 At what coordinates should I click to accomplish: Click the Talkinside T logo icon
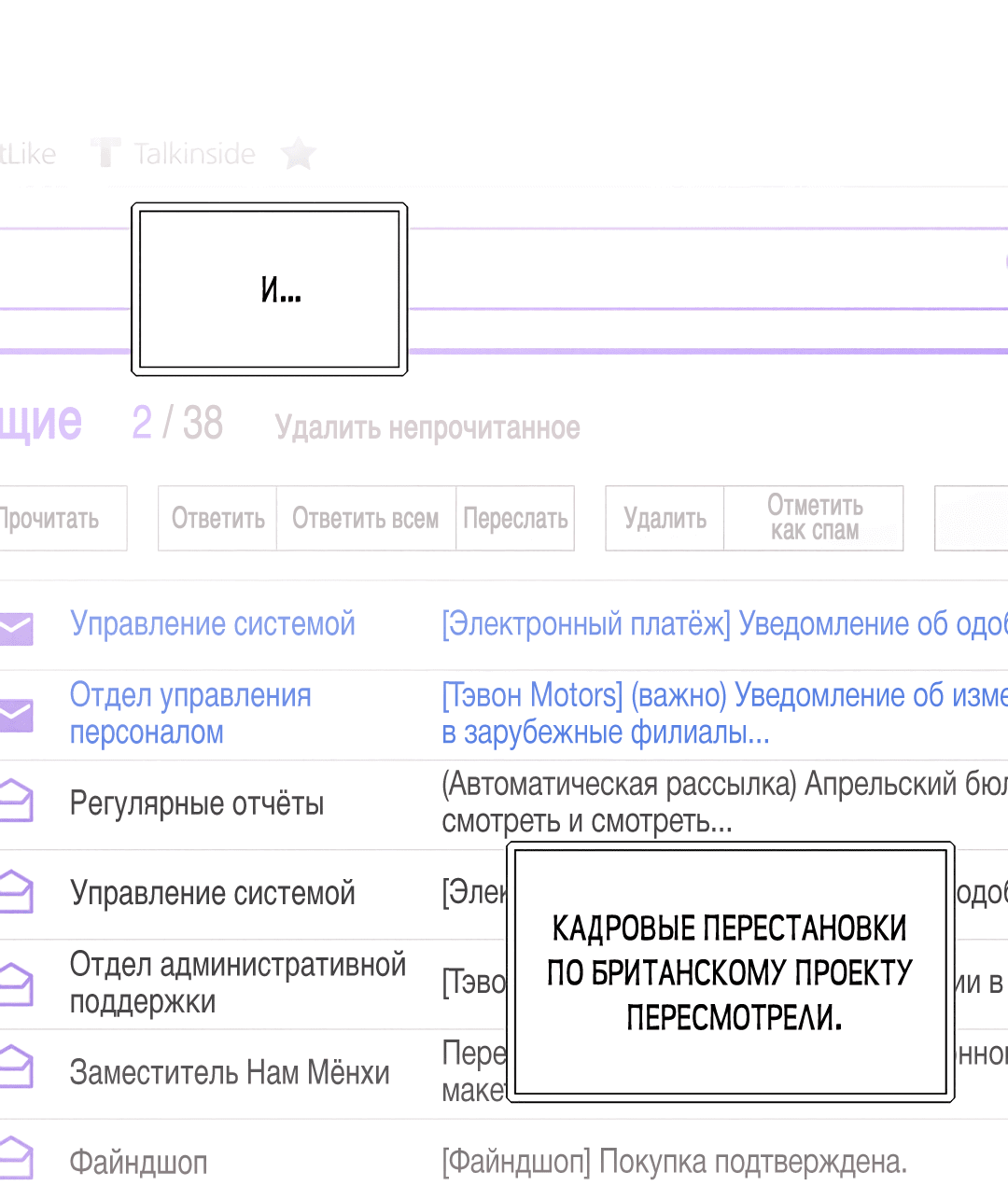coord(106,152)
